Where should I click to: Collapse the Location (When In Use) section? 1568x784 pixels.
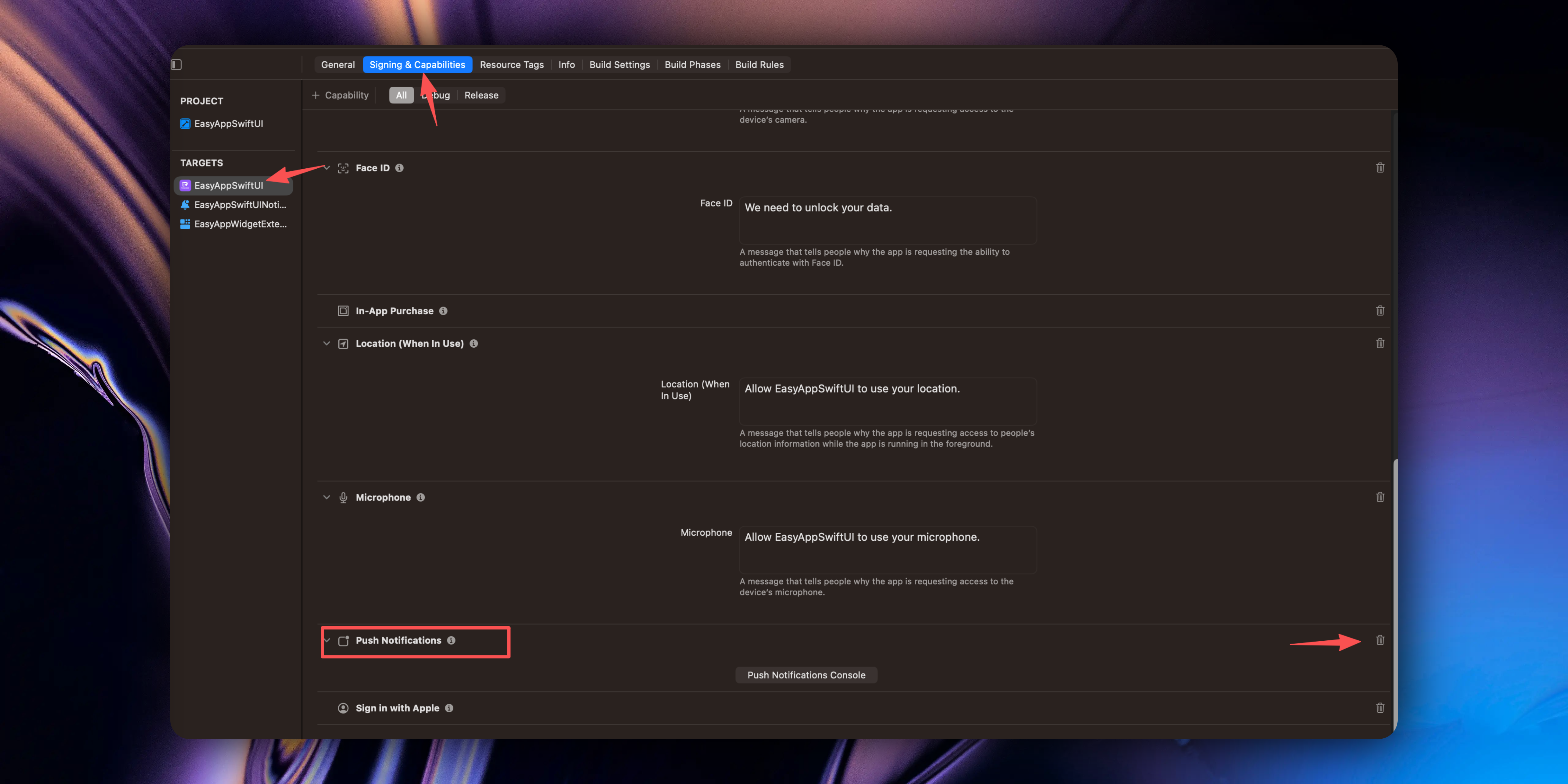click(327, 343)
